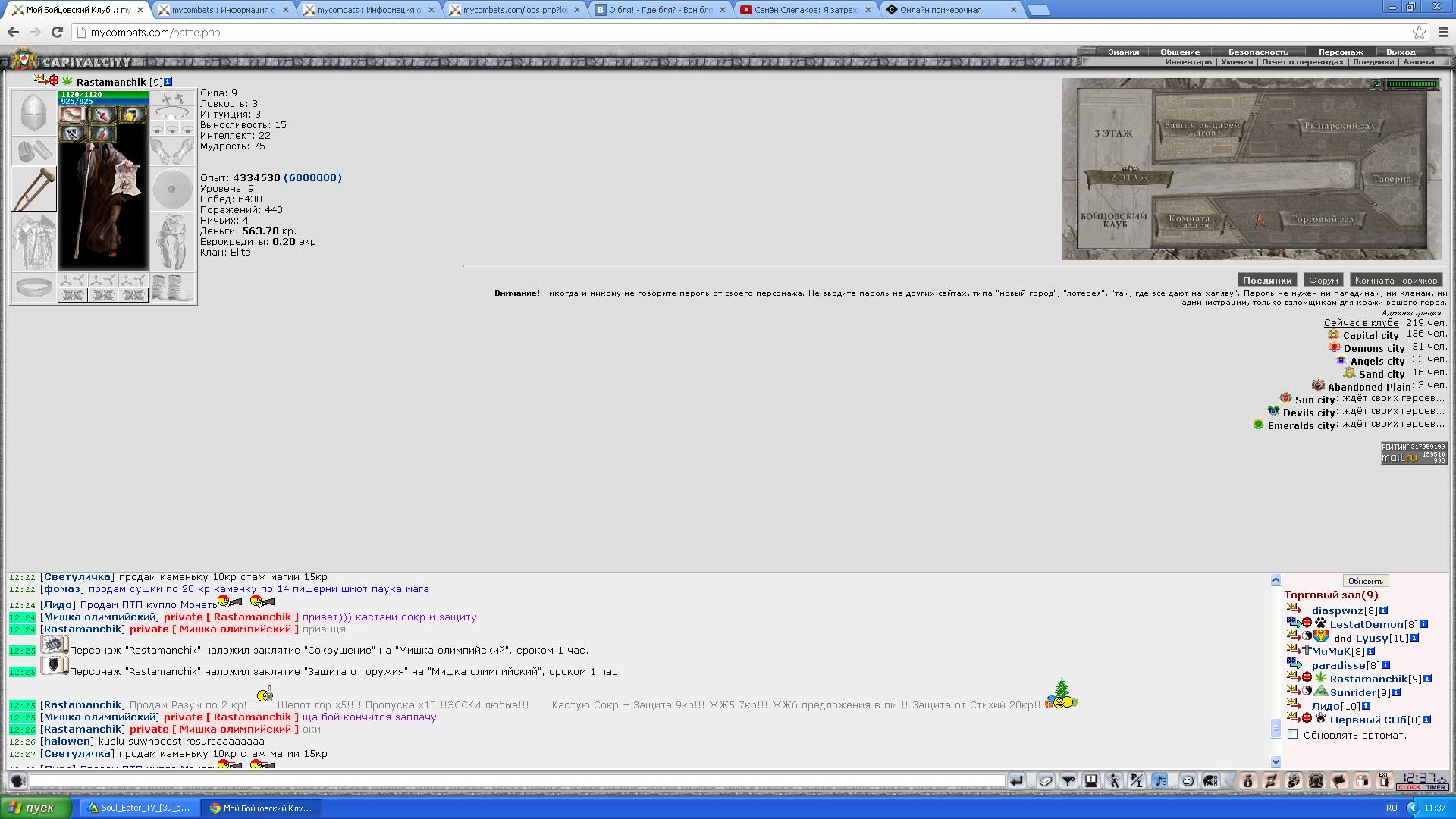Click the smiley emoticon chat icon
The image size is (1456, 819).
coord(1188,781)
